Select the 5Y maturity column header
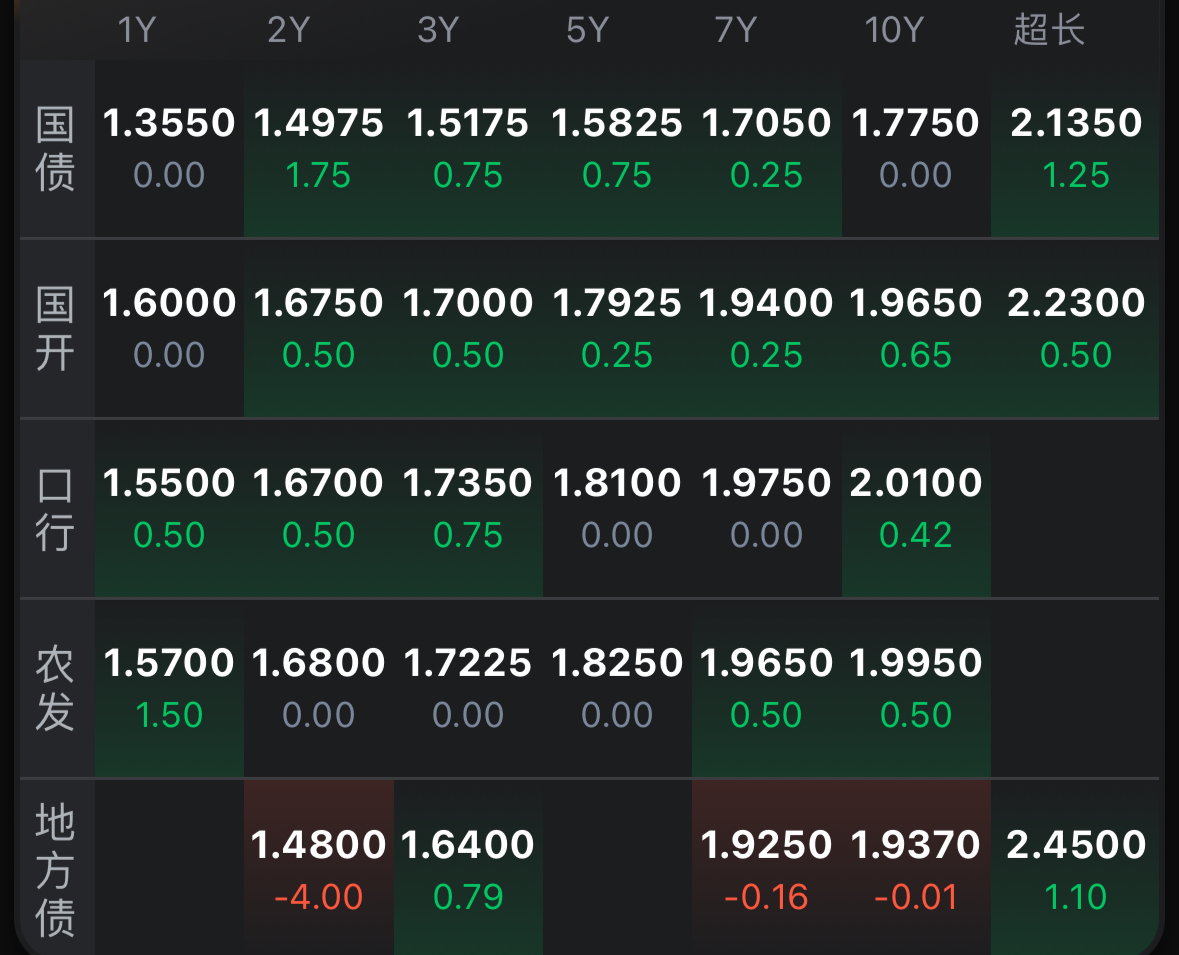The height and width of the screenshot is (955, 1179). click(x=587, y=30)
